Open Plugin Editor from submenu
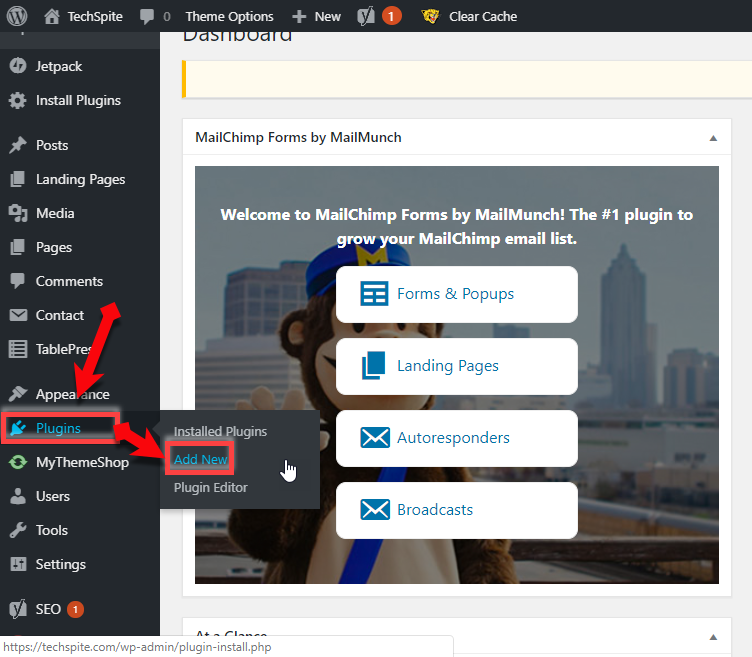 coord(210,487)
